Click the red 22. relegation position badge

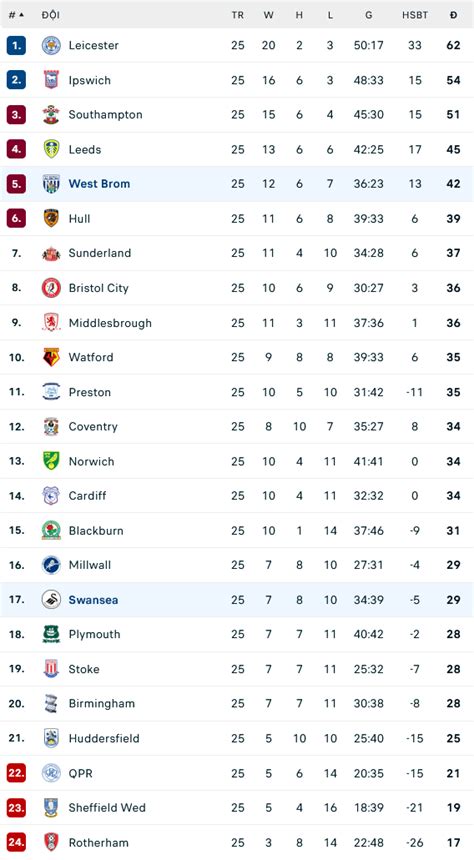[16, 773]
